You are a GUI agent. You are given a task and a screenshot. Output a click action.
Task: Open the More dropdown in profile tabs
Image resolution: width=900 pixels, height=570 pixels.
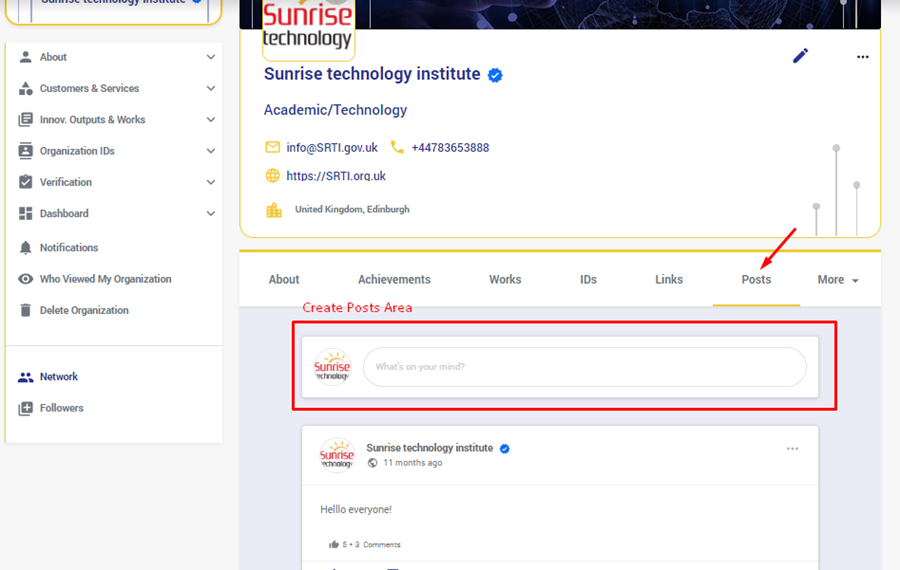pos(837,280)
